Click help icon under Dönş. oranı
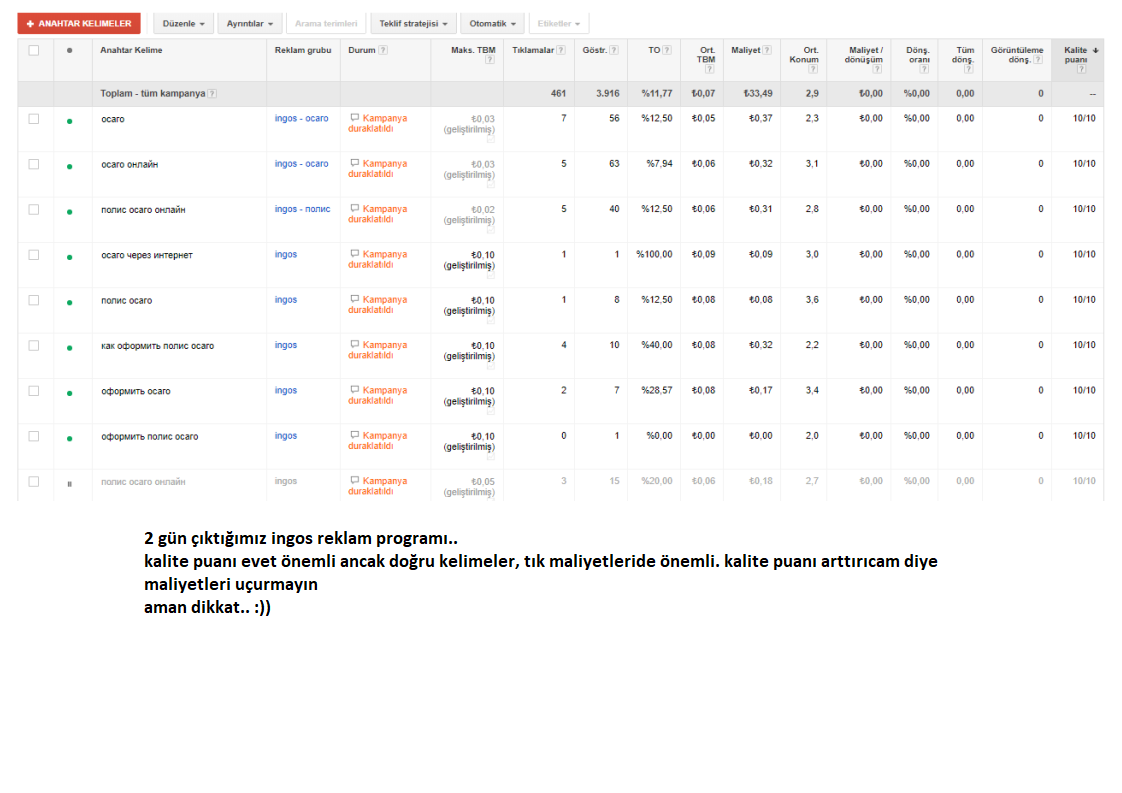This screenshot has height=793, width=1122. coord(925,69)
